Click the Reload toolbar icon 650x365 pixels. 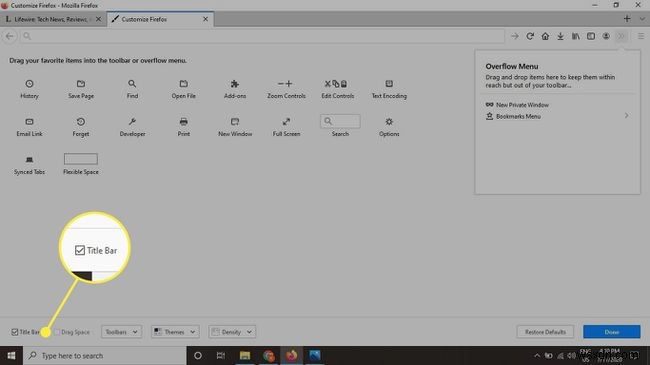530,36
